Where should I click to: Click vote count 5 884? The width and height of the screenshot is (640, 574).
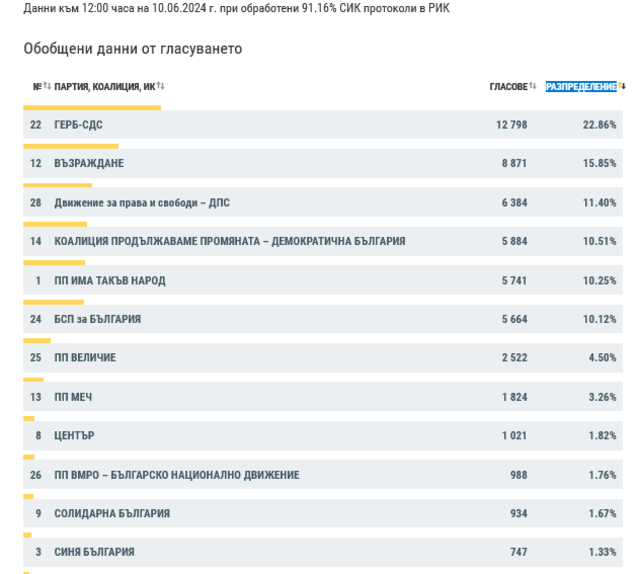point(514,241)
